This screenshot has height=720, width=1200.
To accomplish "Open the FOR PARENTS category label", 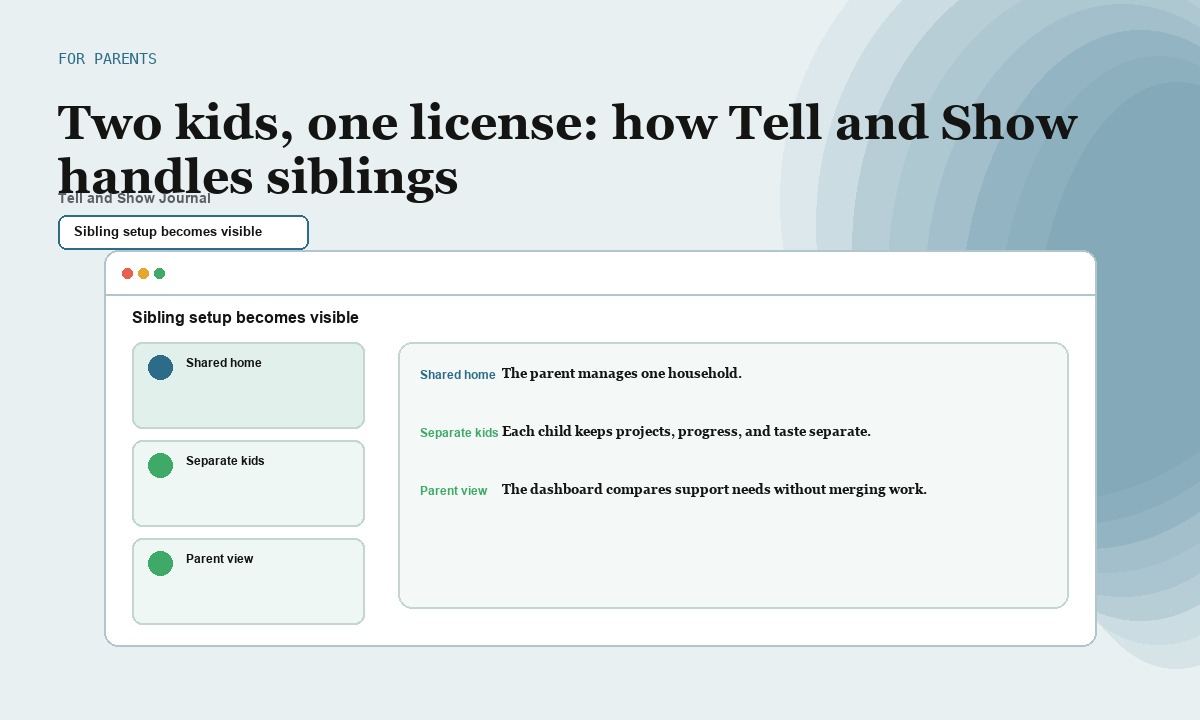I will click(x=107, y=59).
